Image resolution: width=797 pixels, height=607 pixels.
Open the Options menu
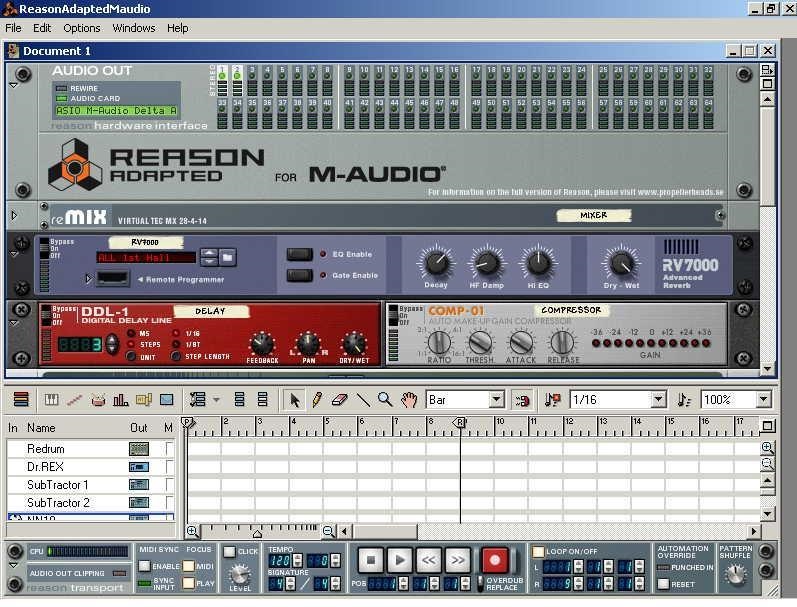click(81, 28)
